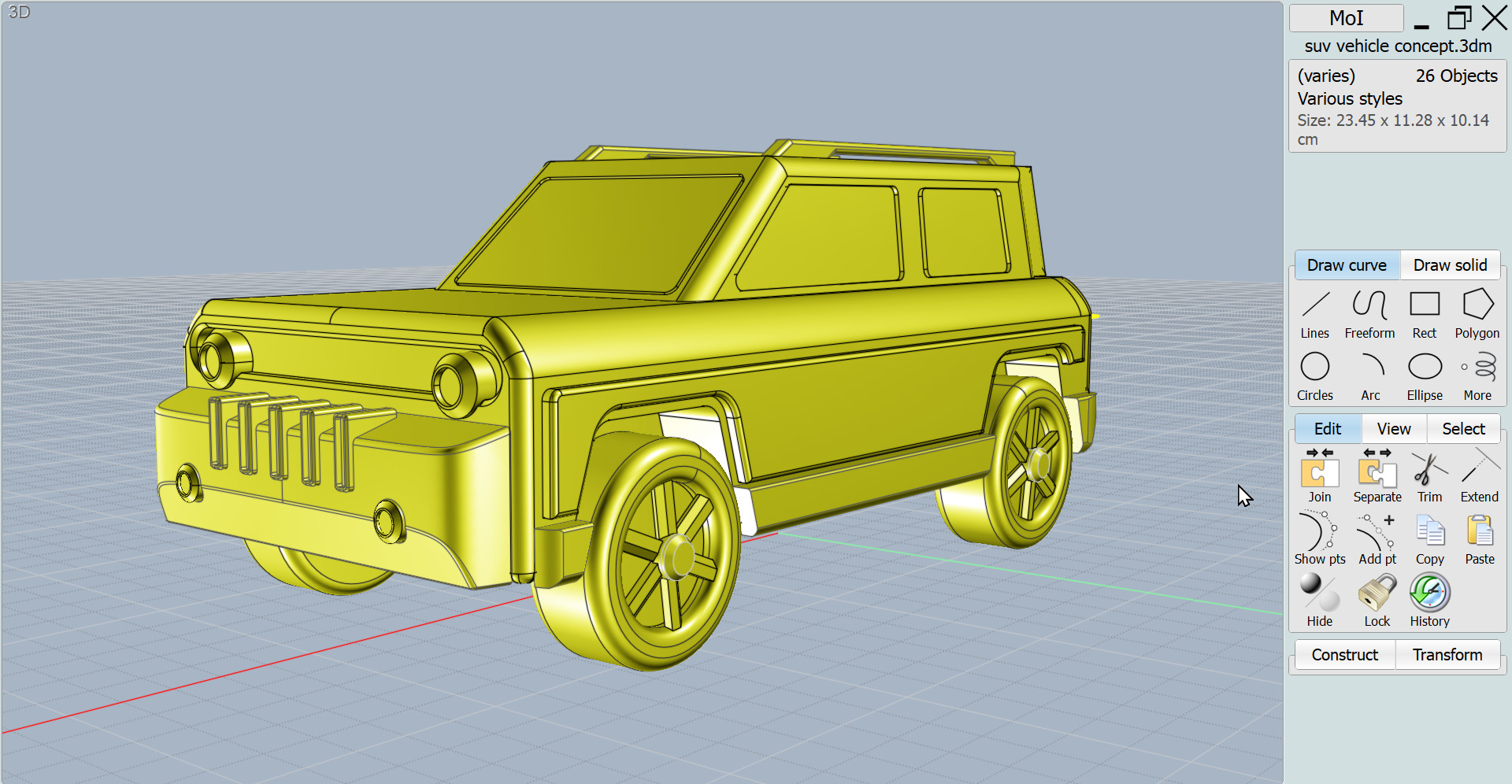Click the Join tool icon
Screen dimensions: 1512x784
[1320, 475]
